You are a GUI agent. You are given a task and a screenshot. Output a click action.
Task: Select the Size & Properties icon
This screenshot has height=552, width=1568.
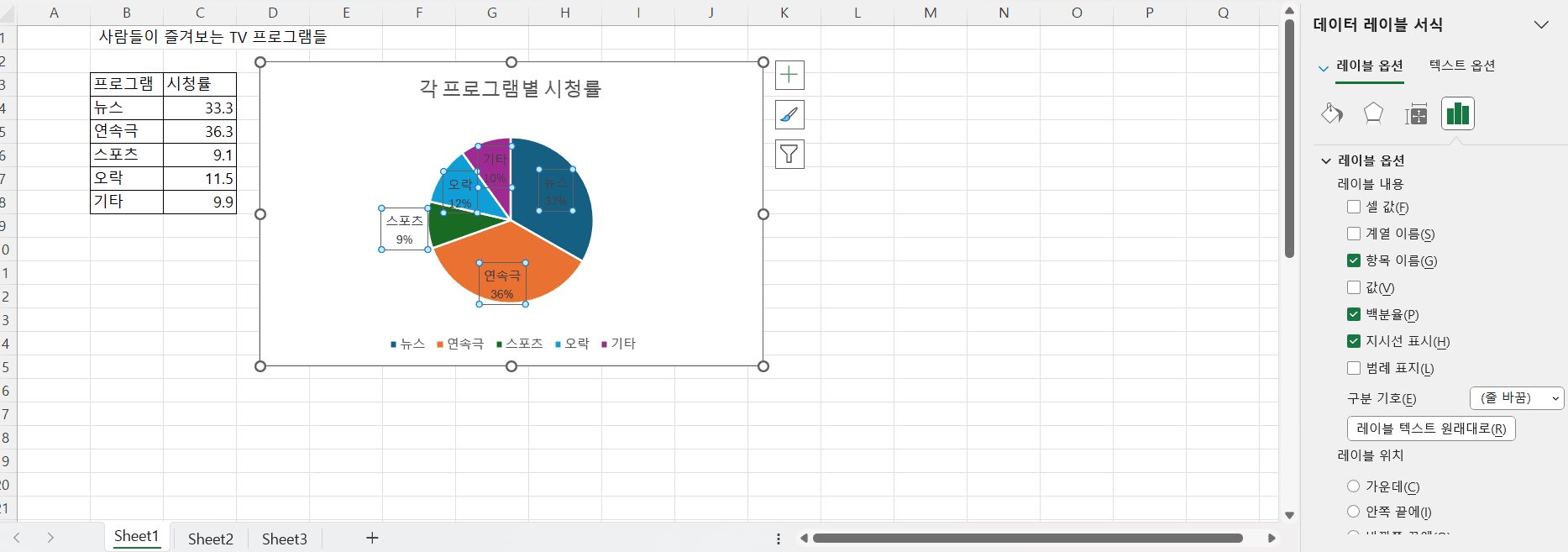click(x=1416, y=114)
